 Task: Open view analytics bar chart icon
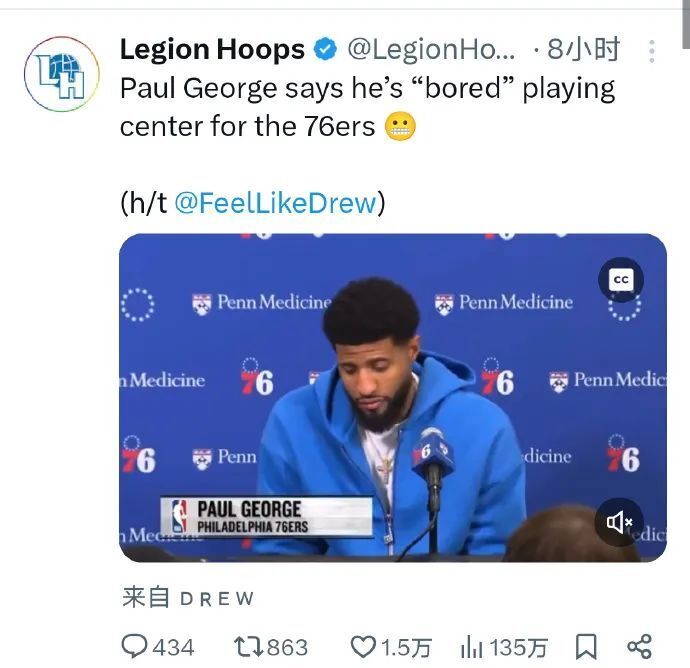point(472,646)
